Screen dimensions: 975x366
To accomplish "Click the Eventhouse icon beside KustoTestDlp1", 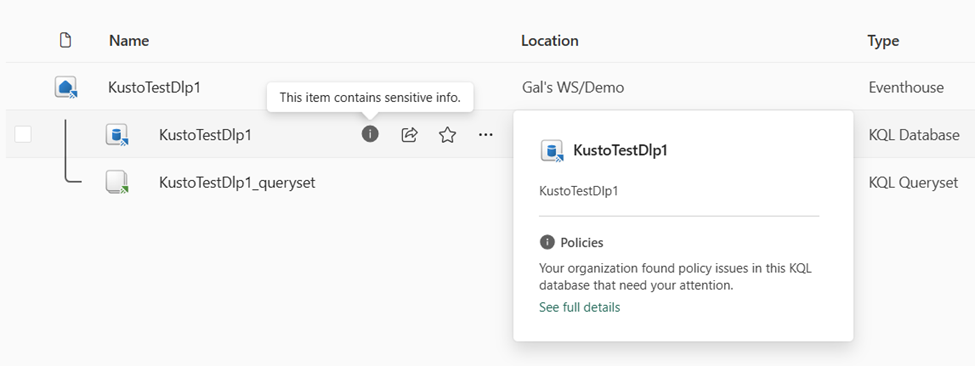I will [65, 88].
